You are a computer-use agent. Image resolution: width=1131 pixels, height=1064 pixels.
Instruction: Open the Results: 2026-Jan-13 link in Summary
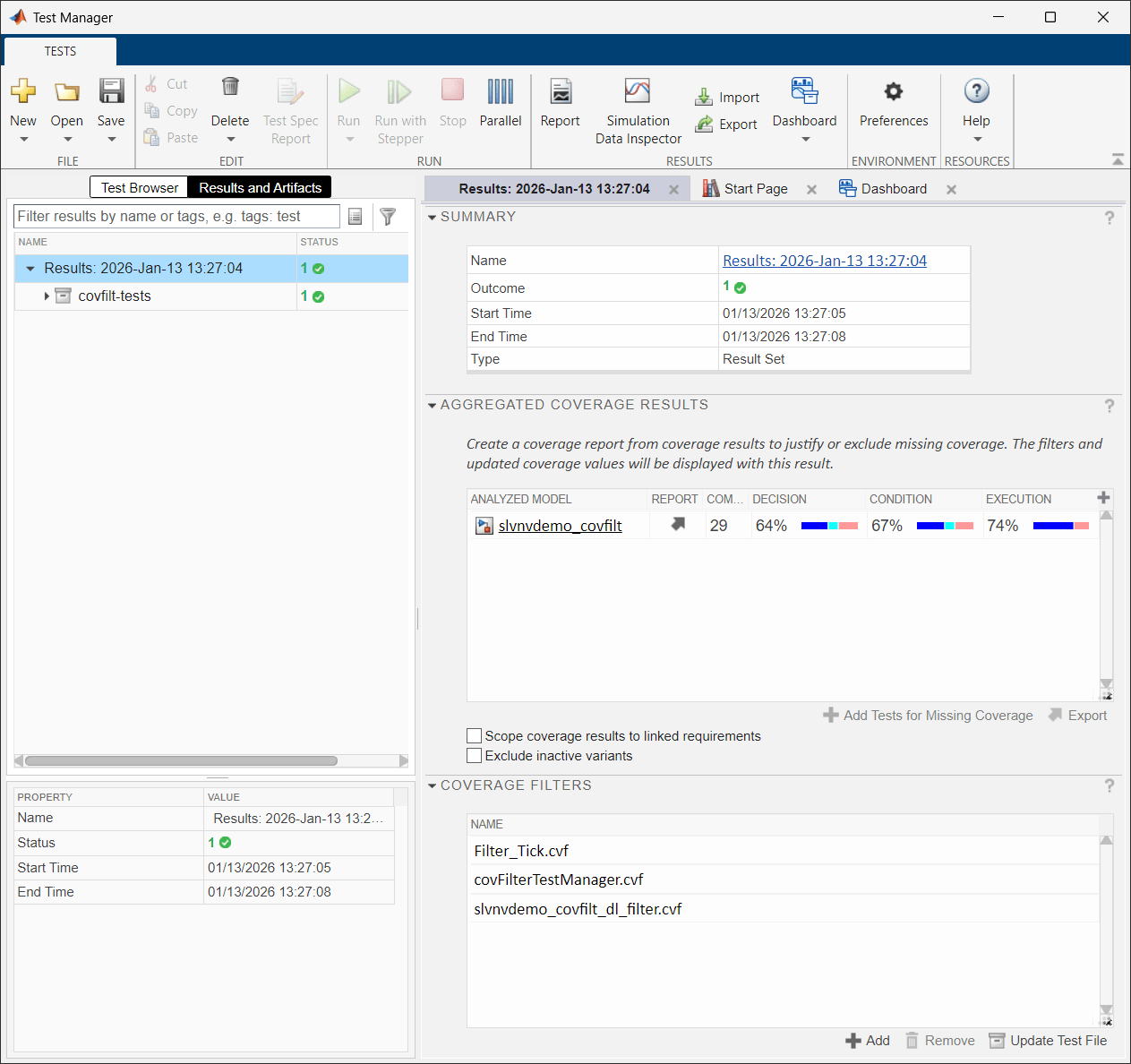824,260
